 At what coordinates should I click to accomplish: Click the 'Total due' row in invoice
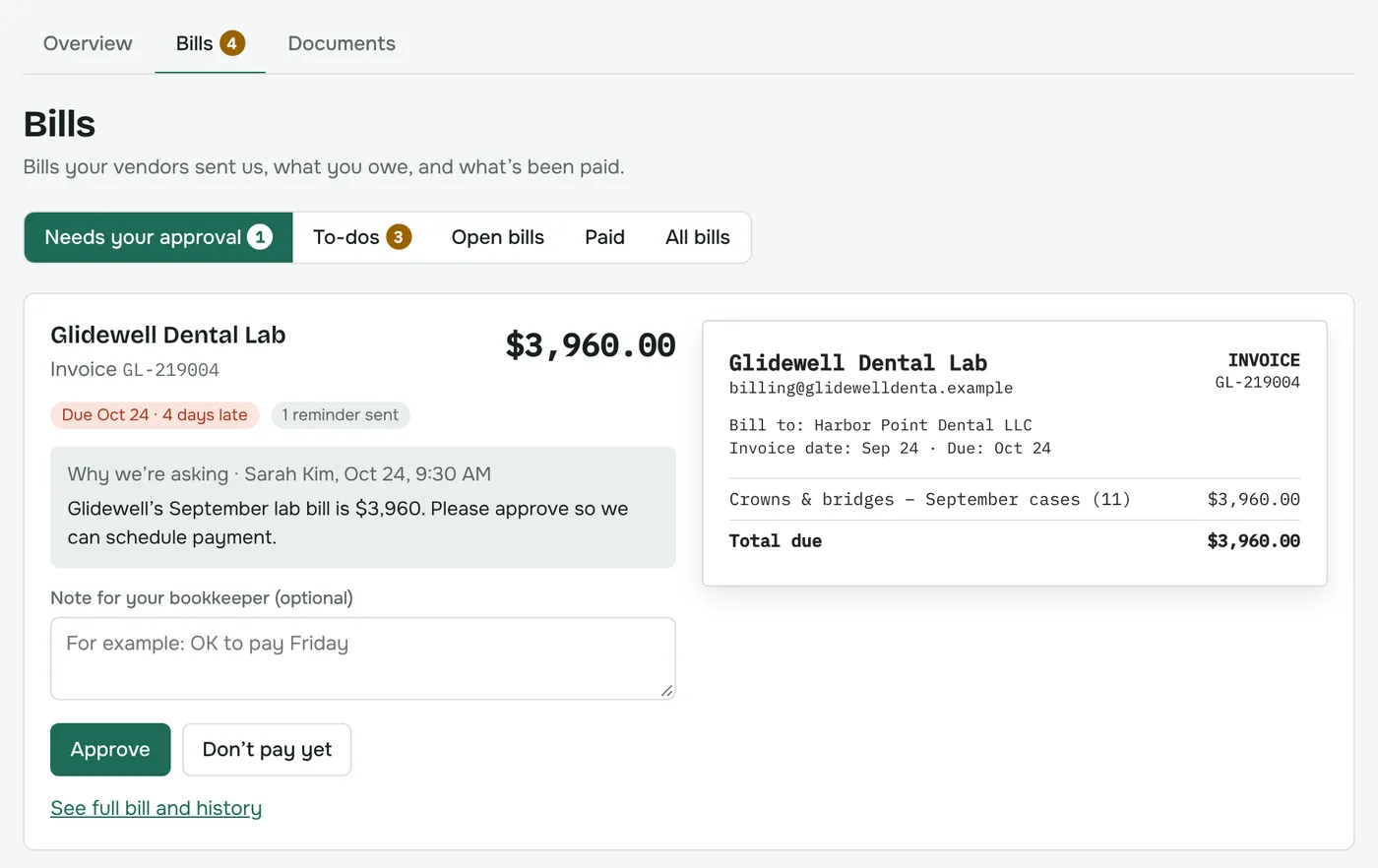pyautogui.click(x=1015, y=541)
